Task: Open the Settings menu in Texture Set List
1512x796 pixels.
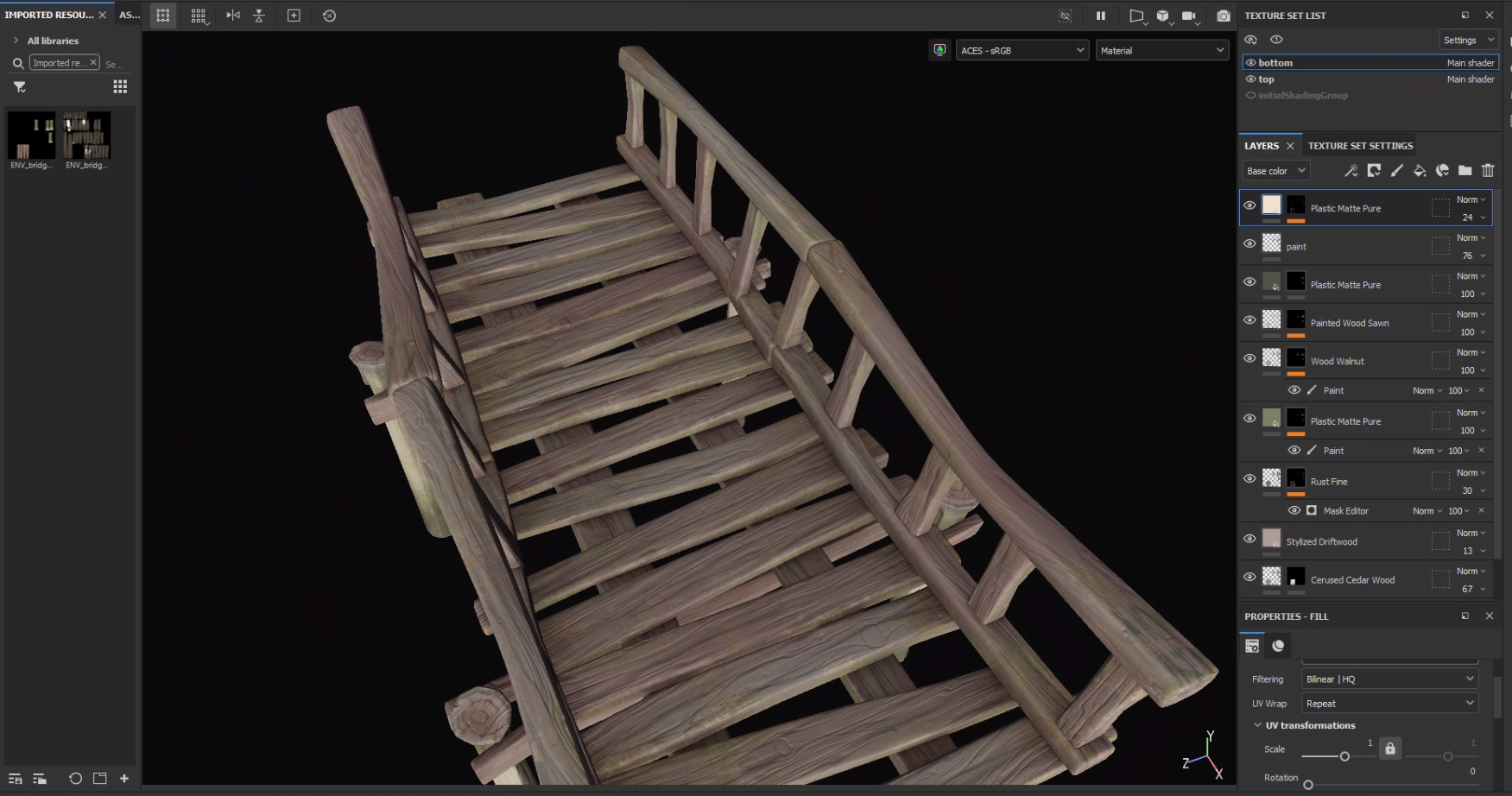Action: click(x=1468, y=39)
